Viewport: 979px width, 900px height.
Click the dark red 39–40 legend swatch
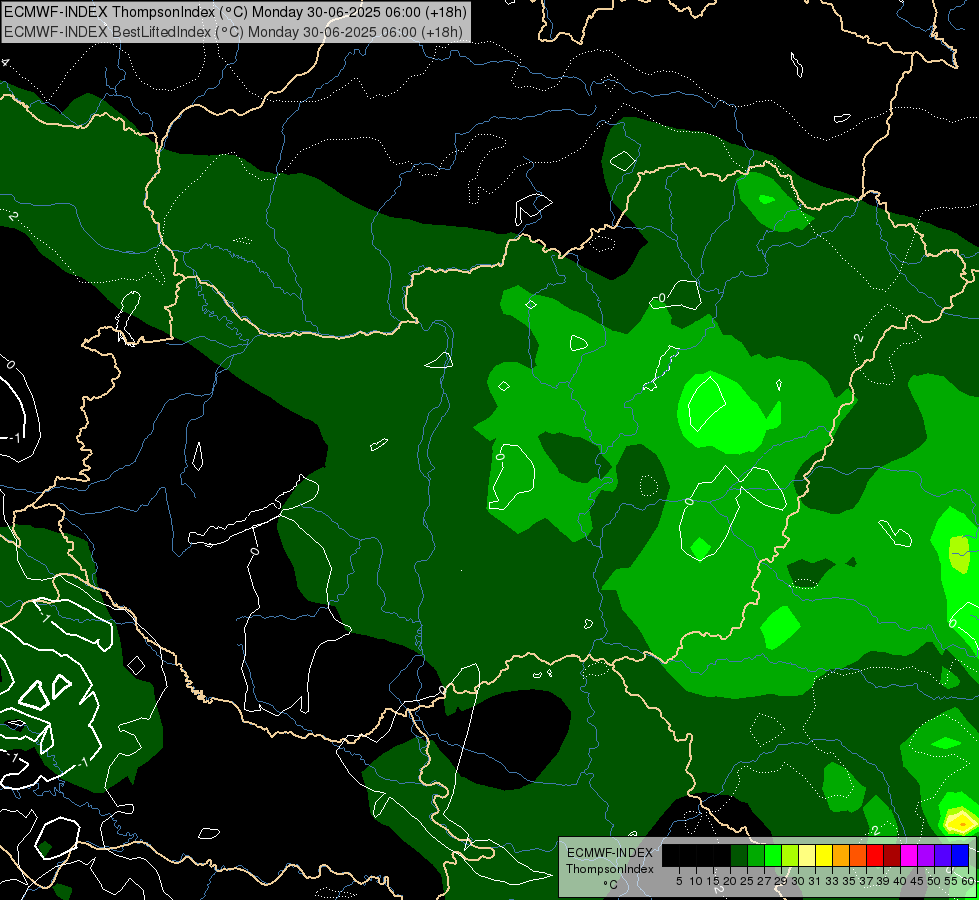pyautogui.click(x=892, y=855)
